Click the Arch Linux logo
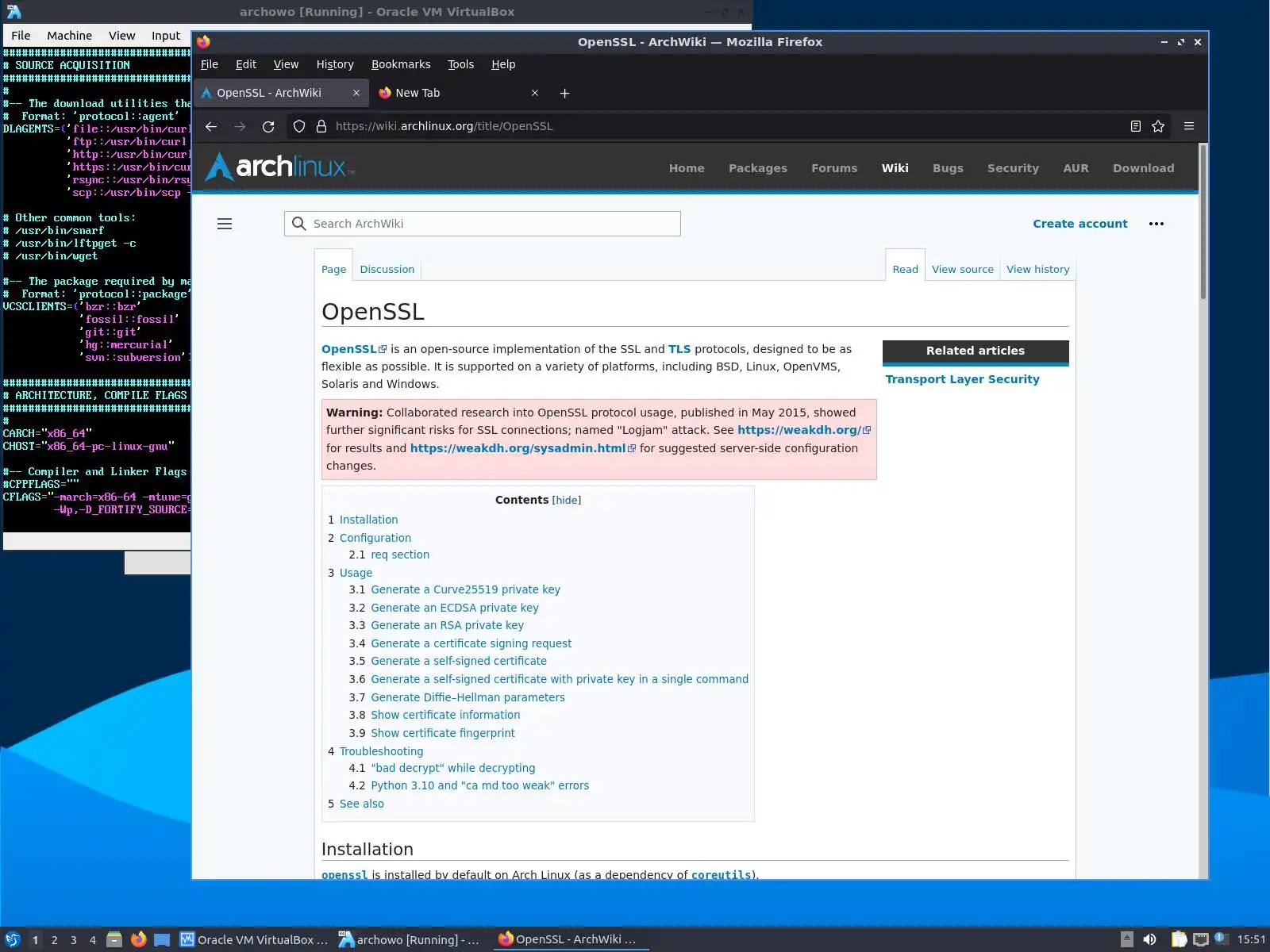This screenshot has width=1270, height=952. pyautogui.click(x=280, y=167)
